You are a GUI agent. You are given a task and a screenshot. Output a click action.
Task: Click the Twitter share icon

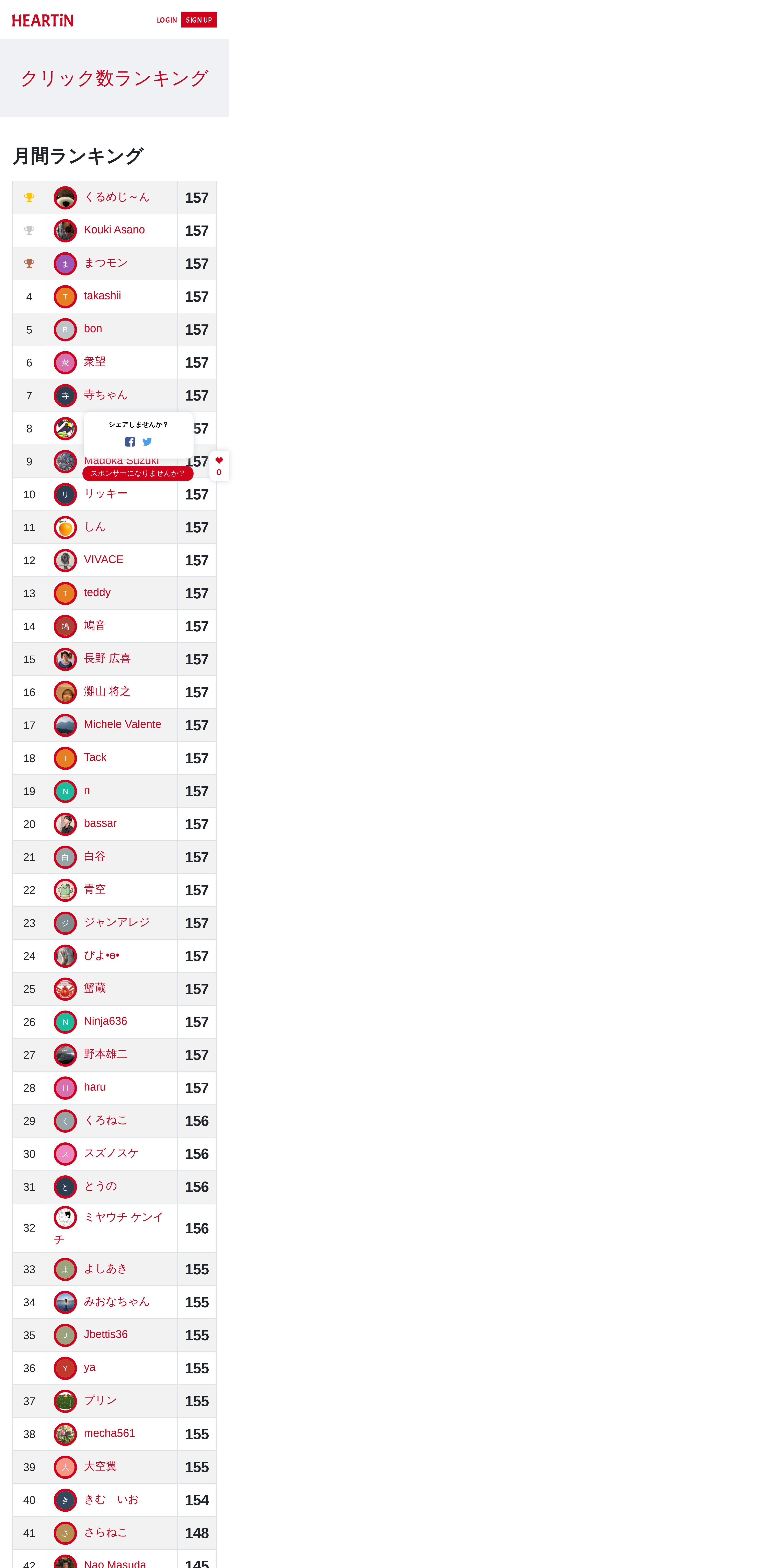[x=147, y=441]
